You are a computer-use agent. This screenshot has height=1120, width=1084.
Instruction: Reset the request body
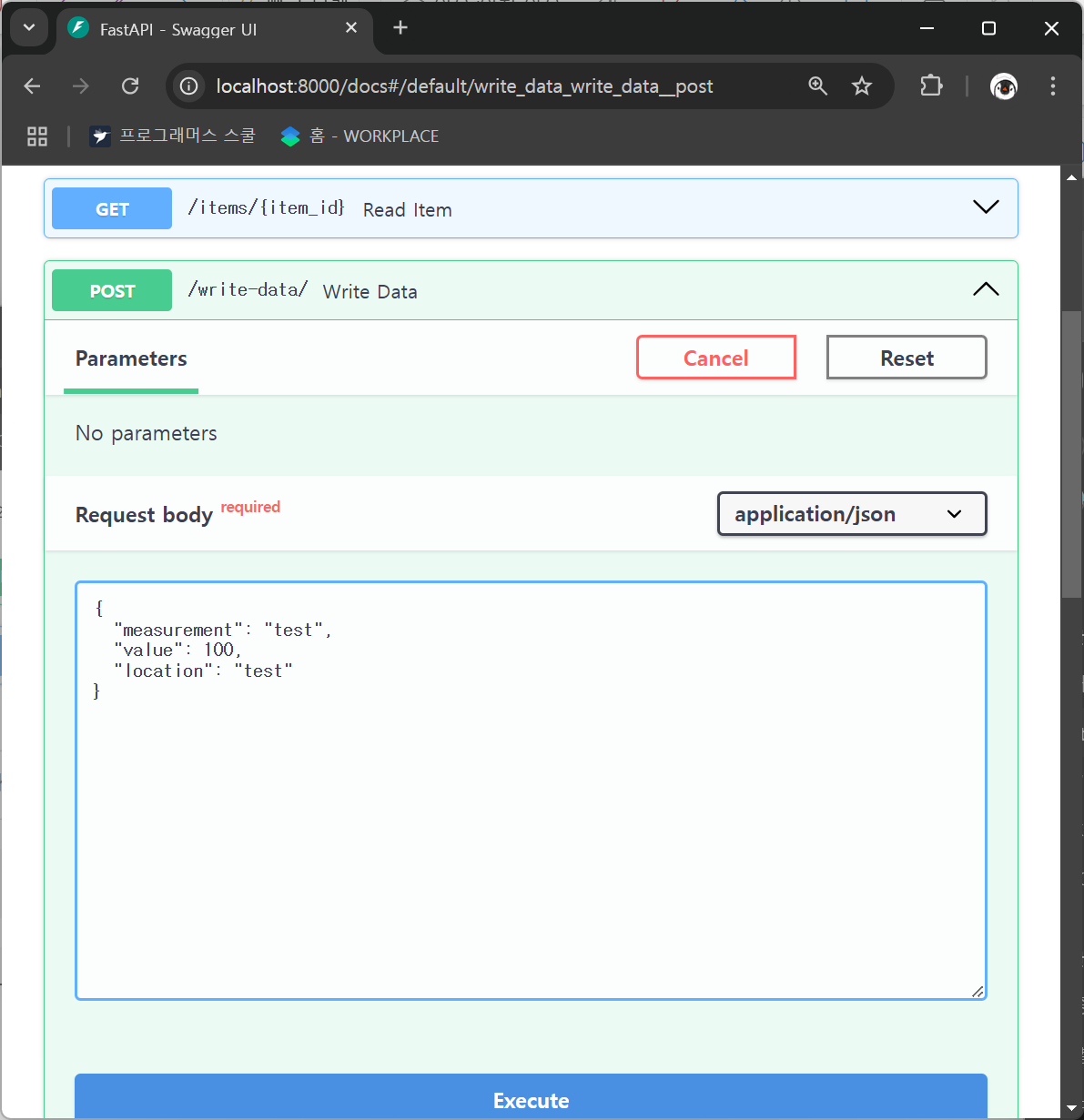[907, 358]
